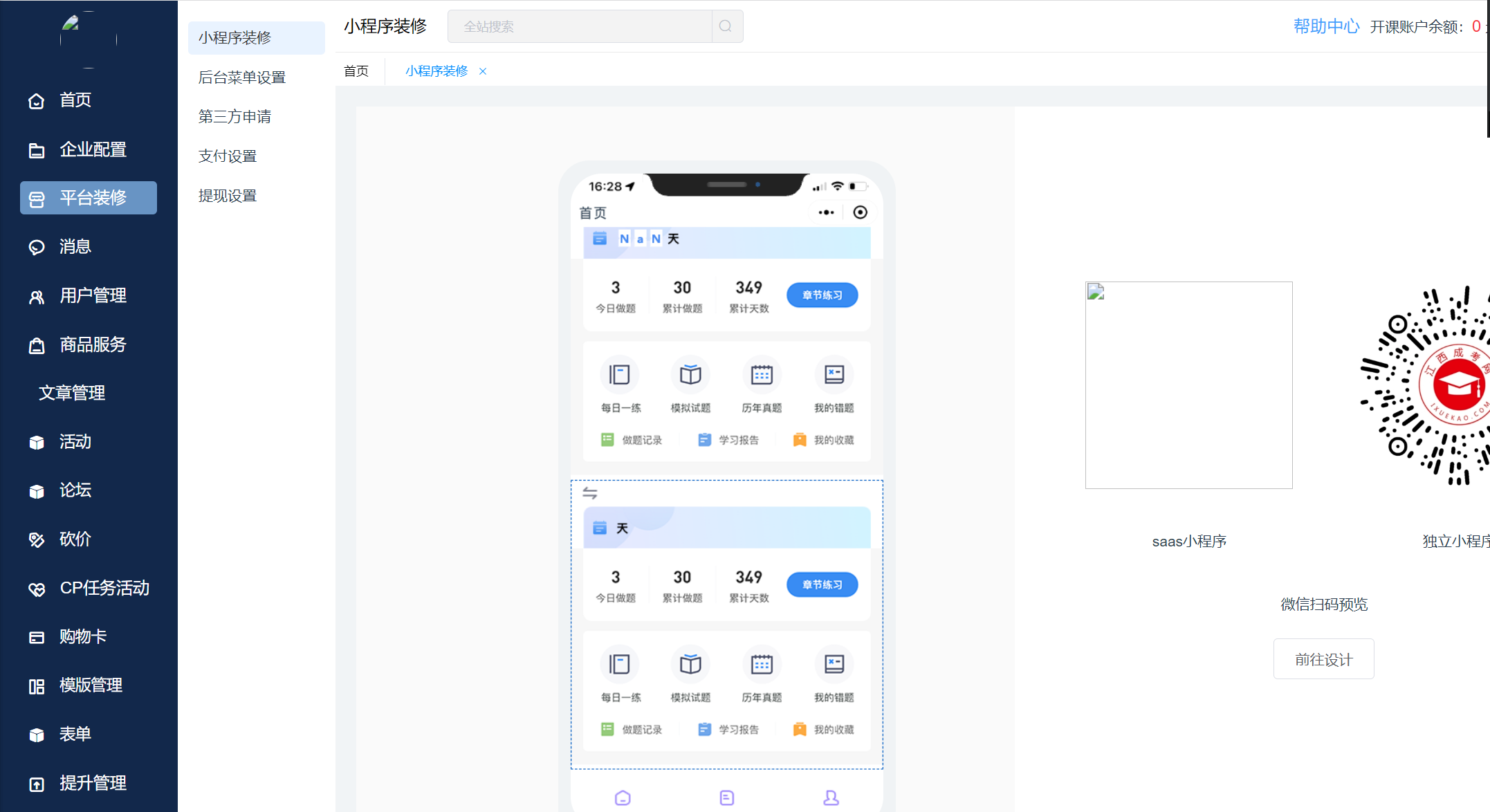Click the lower 累计天数 value 349
The width and height of the screenshot is (1490, 812).
[x=748, y=578]
